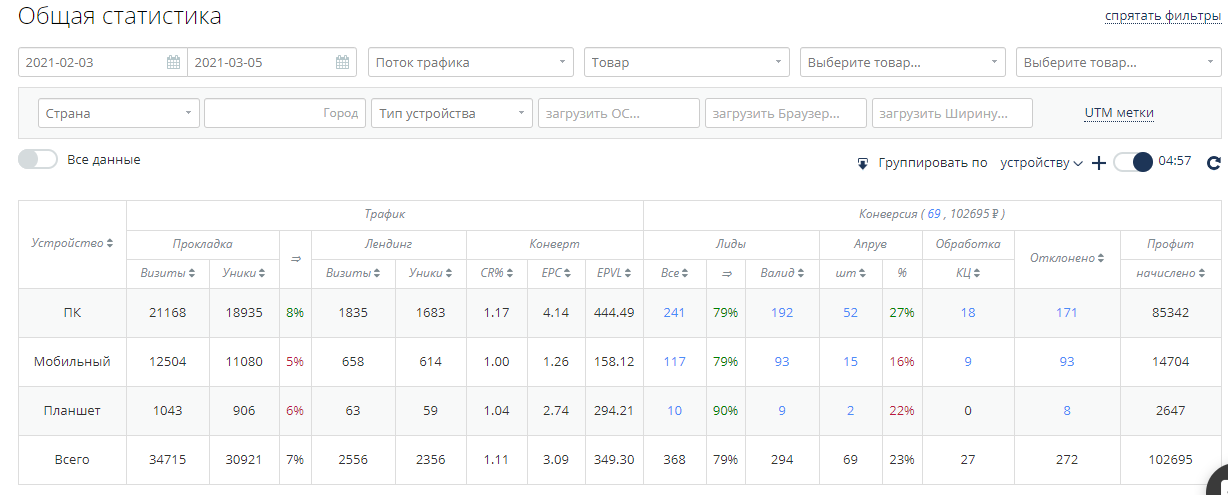Open the 'UTM метки' link

tap(1119, 113)
